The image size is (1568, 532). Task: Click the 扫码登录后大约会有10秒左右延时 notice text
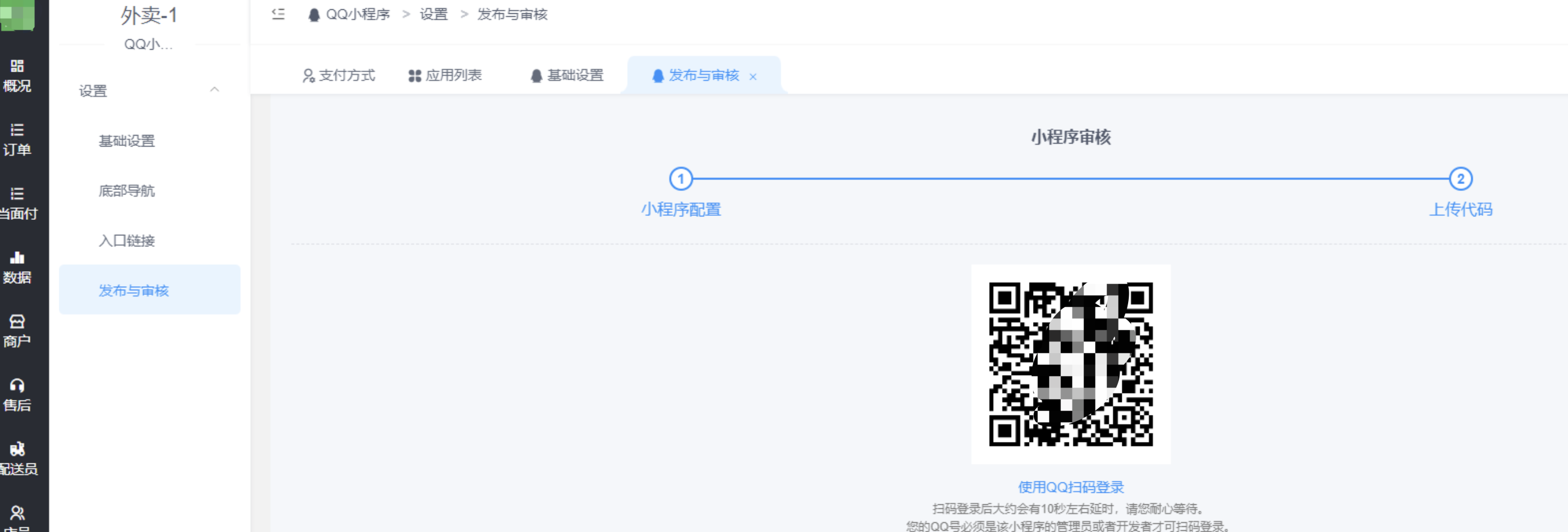[x=1069, y=508]
